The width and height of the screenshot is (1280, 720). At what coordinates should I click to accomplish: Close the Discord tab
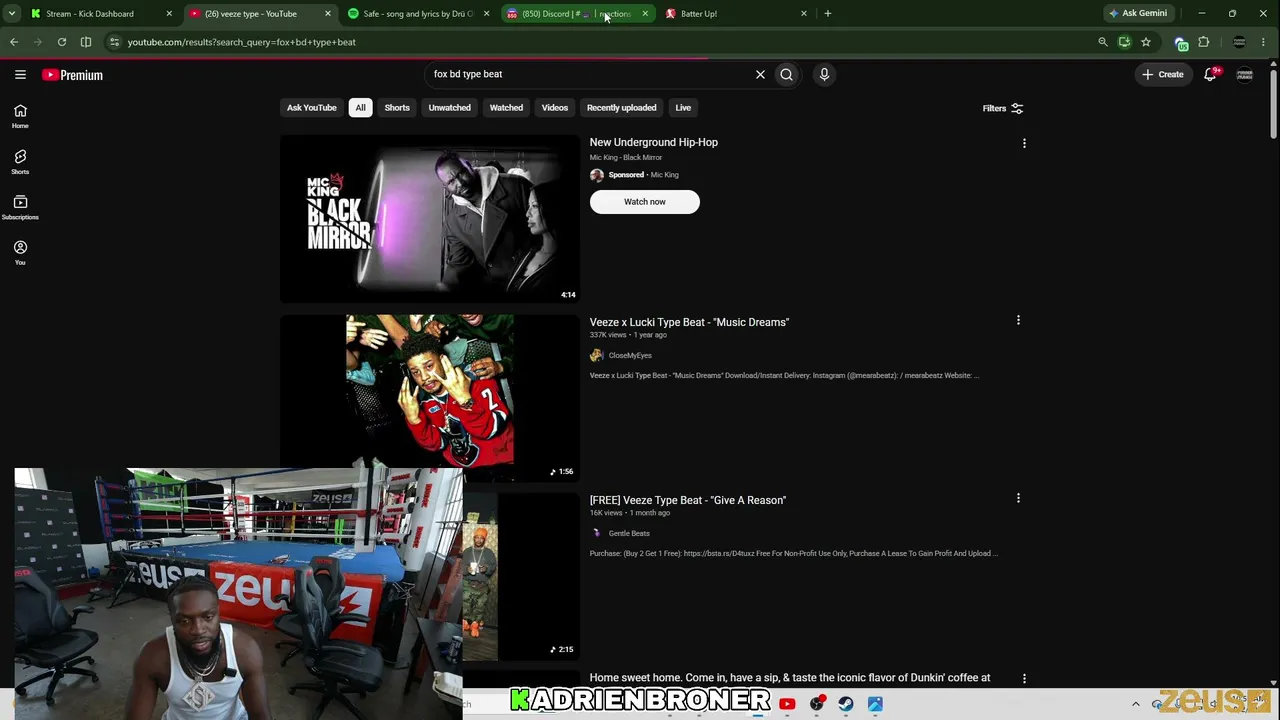(x=645, y=14)
